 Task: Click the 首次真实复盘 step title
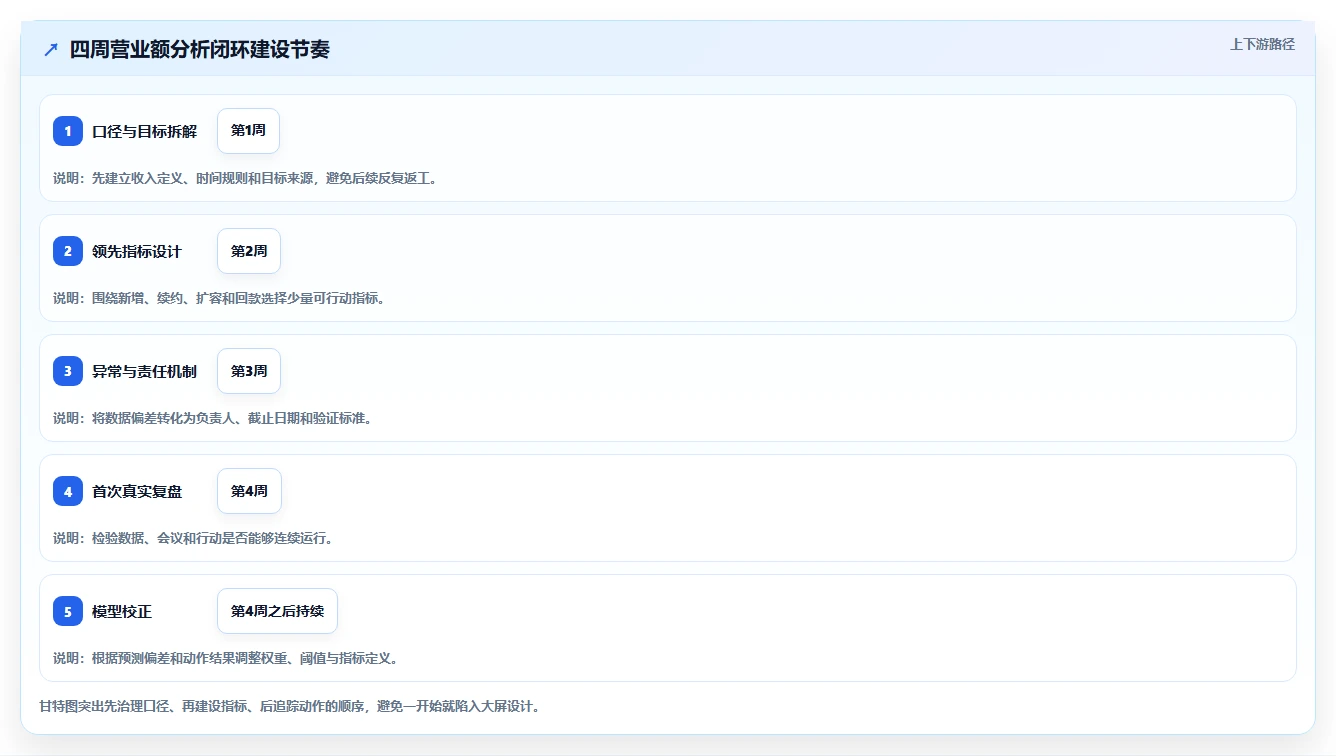pyautogui.click(x=137, y=491)
